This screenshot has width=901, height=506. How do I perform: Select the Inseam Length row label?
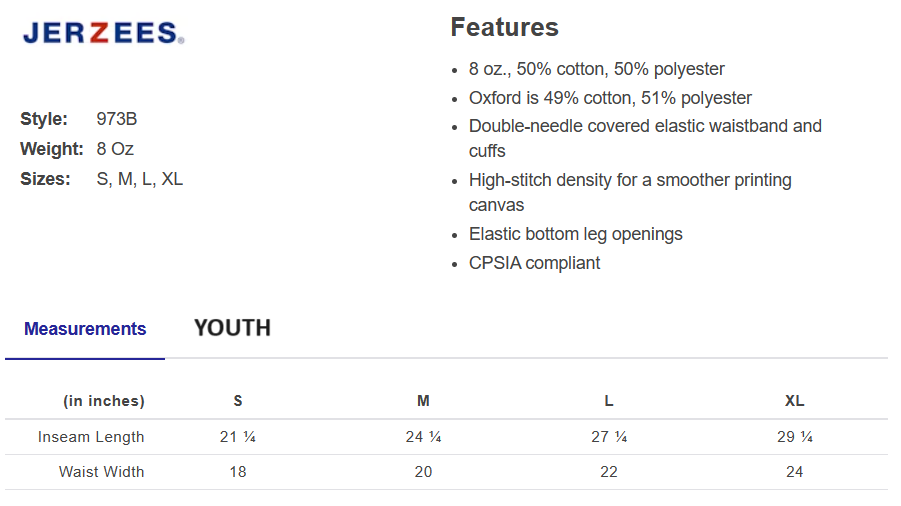coord(91,437)
